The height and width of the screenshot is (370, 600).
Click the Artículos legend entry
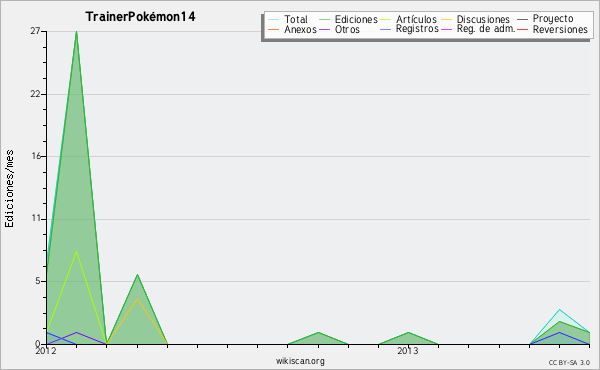coord(416,19)
